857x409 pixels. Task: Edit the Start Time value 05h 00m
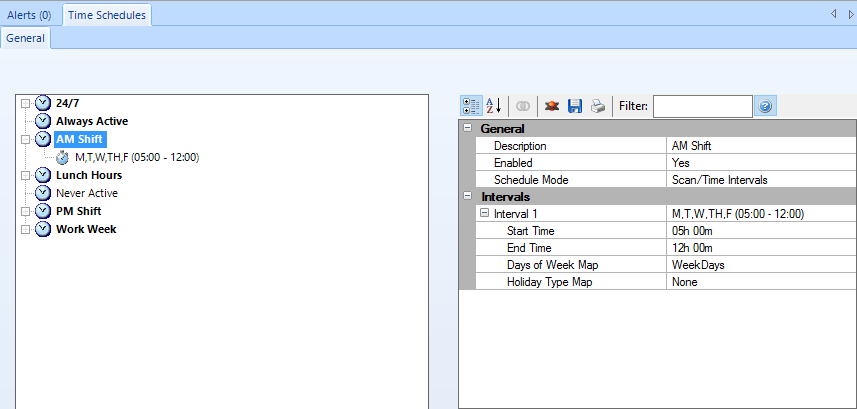tap(761, 231)
